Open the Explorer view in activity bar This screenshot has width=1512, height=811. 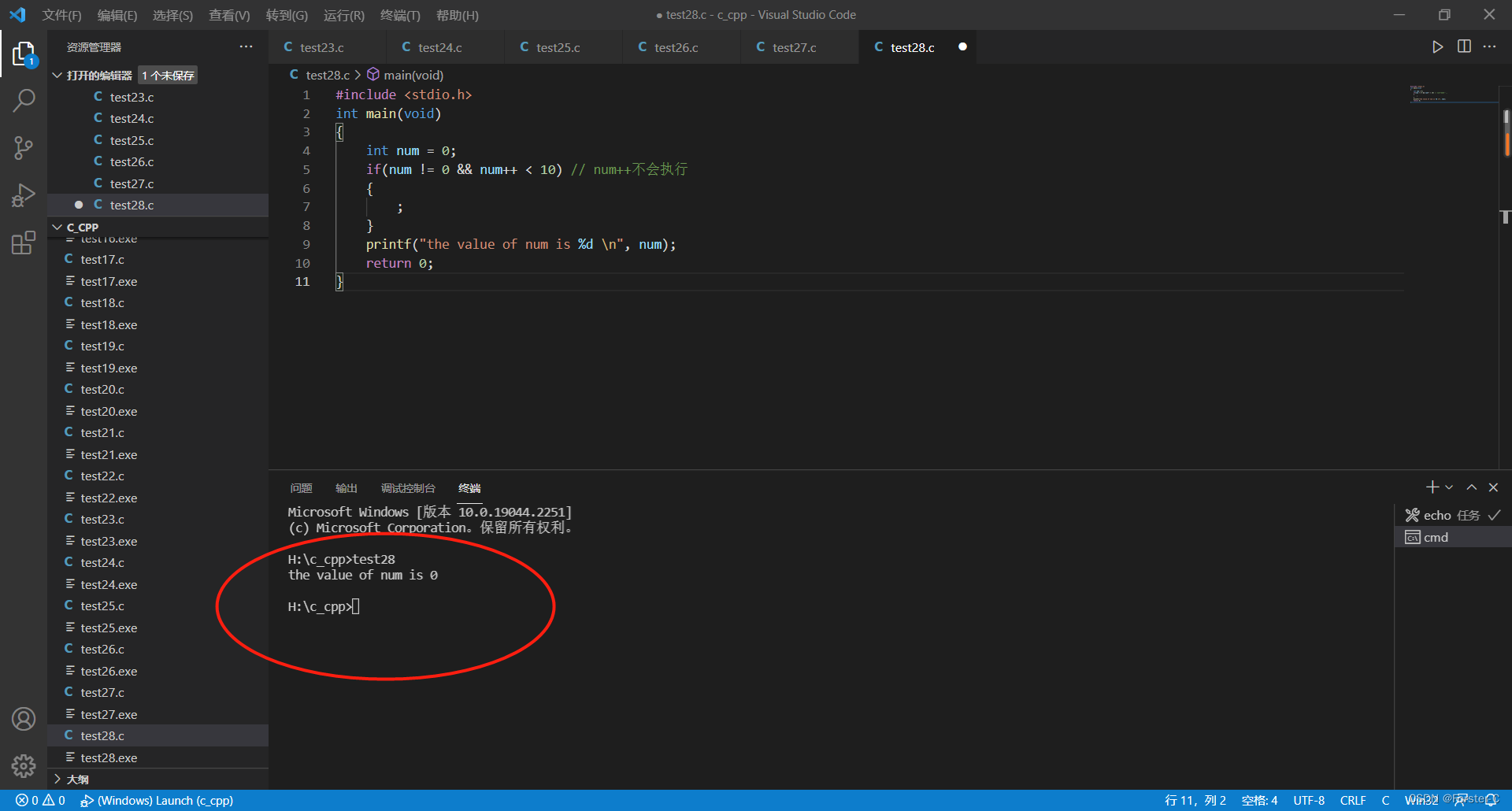point(24,54)
